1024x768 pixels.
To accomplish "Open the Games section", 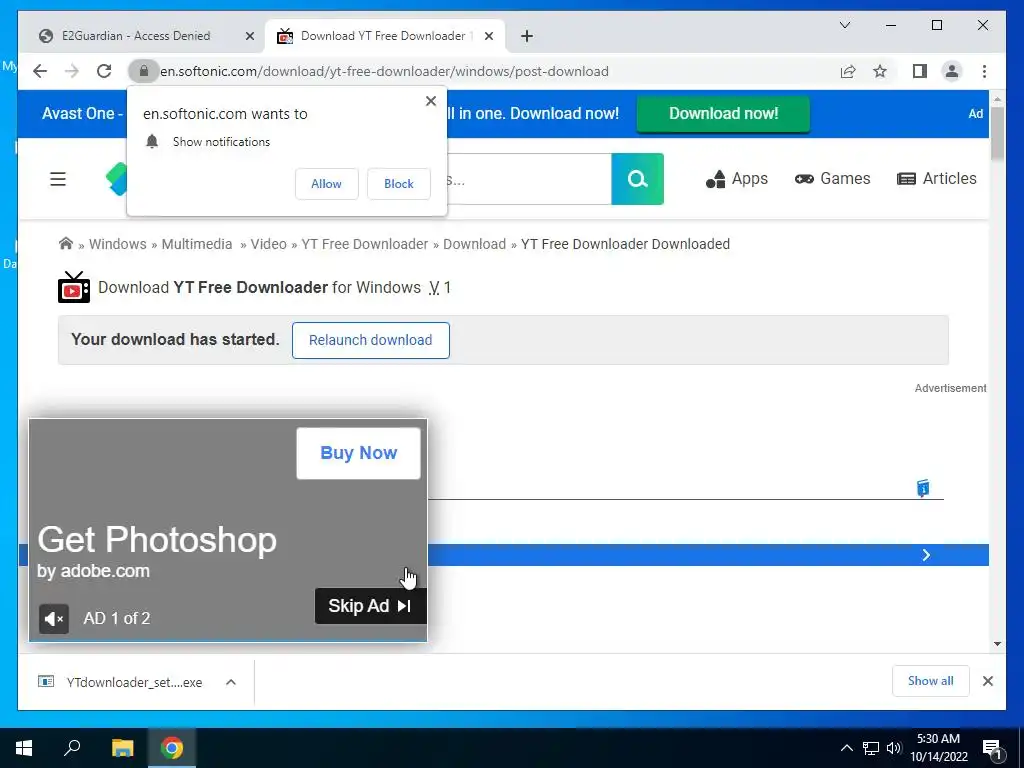I will (x=833, y=179).
